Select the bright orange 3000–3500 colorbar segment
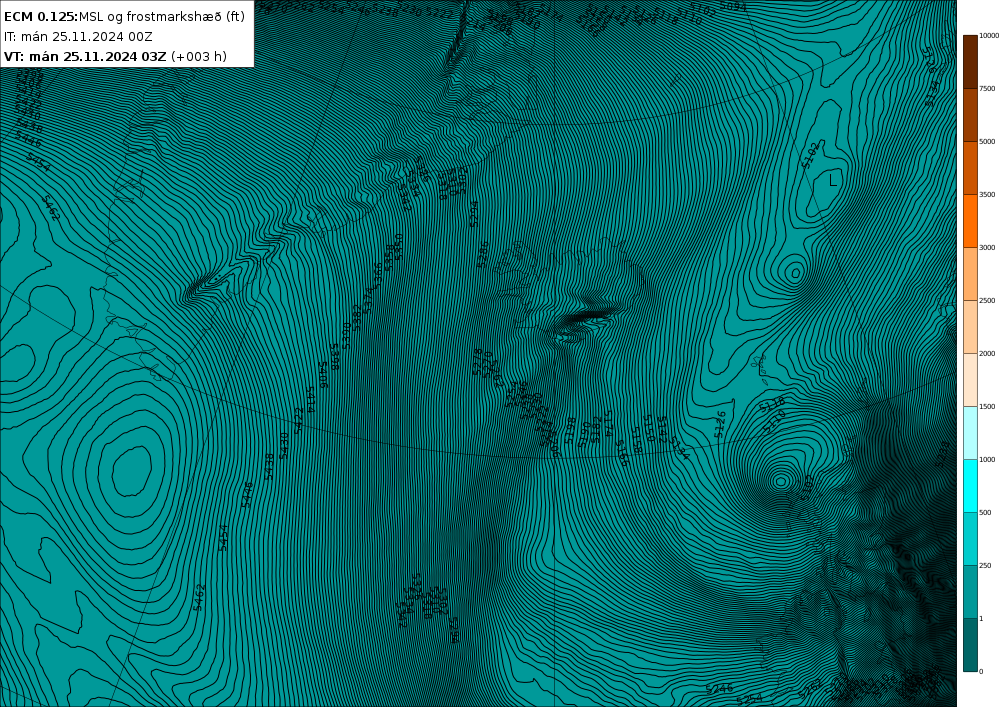 (x=969, y=221)
